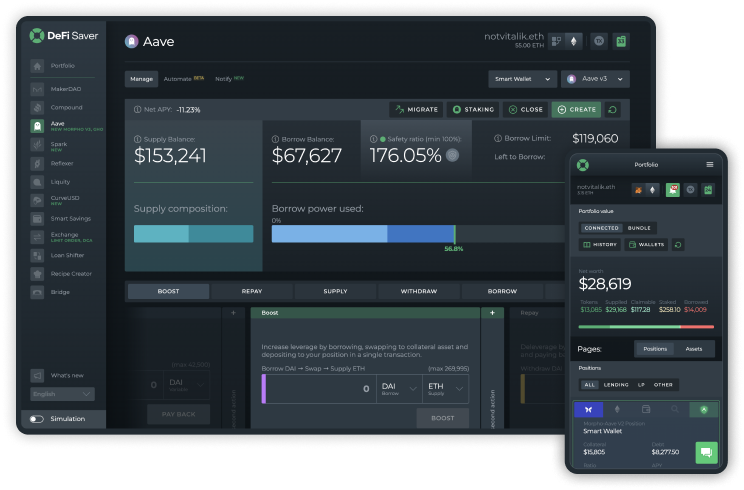
Task: Select the Aave sidebar icon
Action: (x=37, y=126)
